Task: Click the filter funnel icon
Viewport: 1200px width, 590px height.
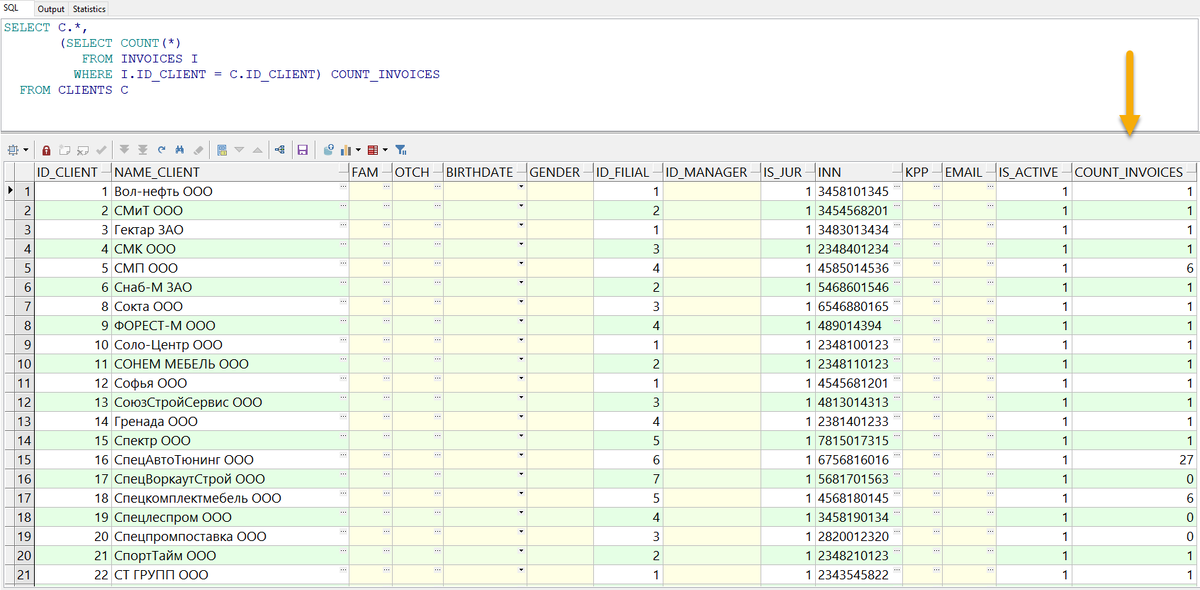Action: pos(400,150)
